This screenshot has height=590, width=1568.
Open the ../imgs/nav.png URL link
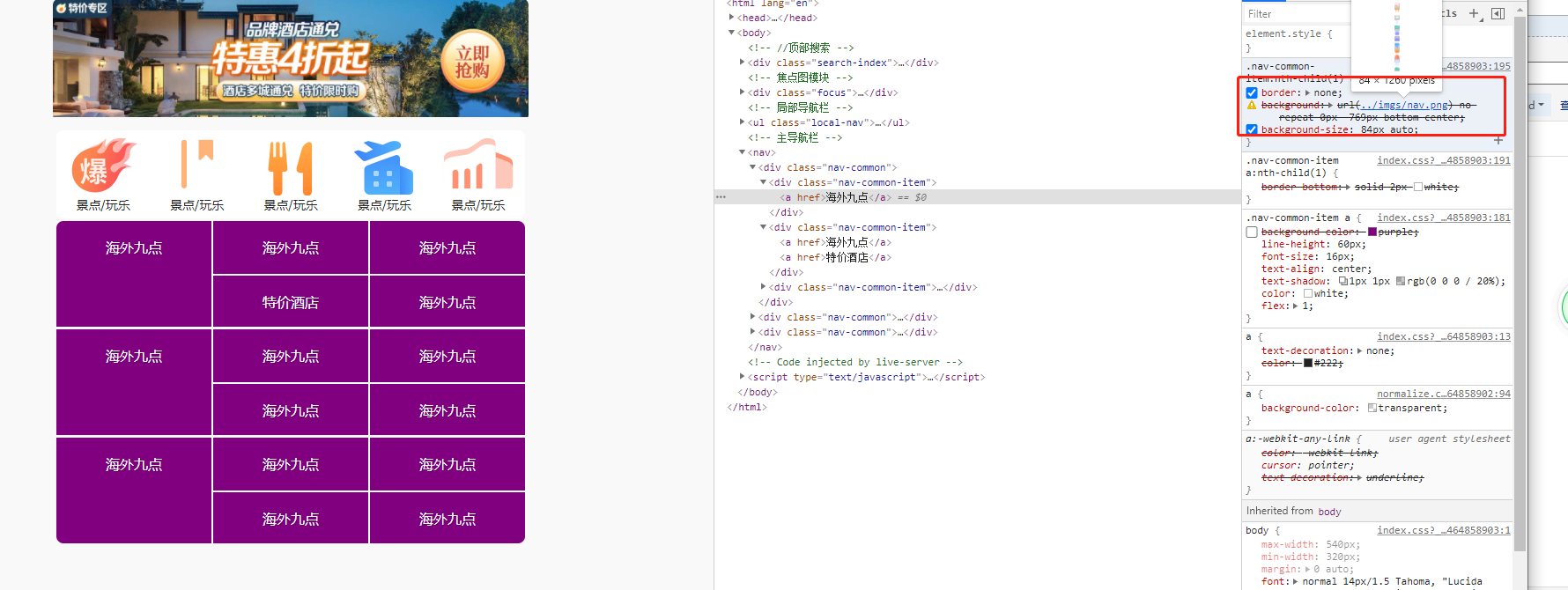pos(1402,105)
